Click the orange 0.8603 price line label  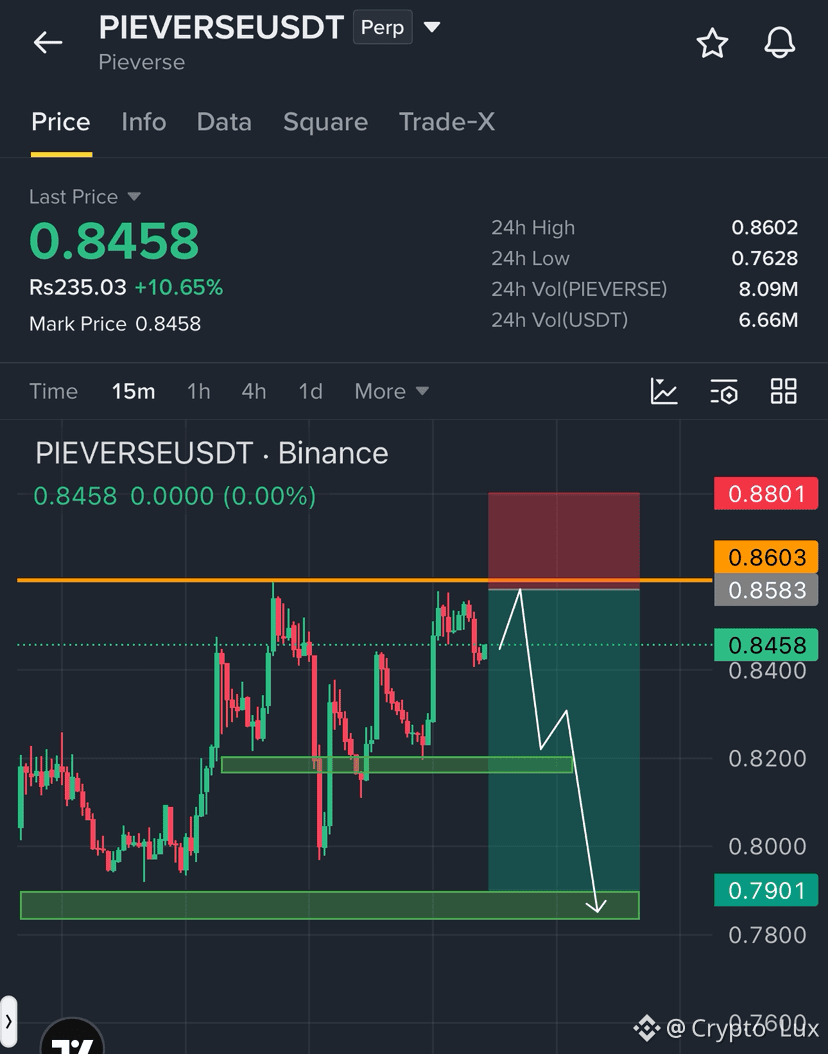(766, 557)
